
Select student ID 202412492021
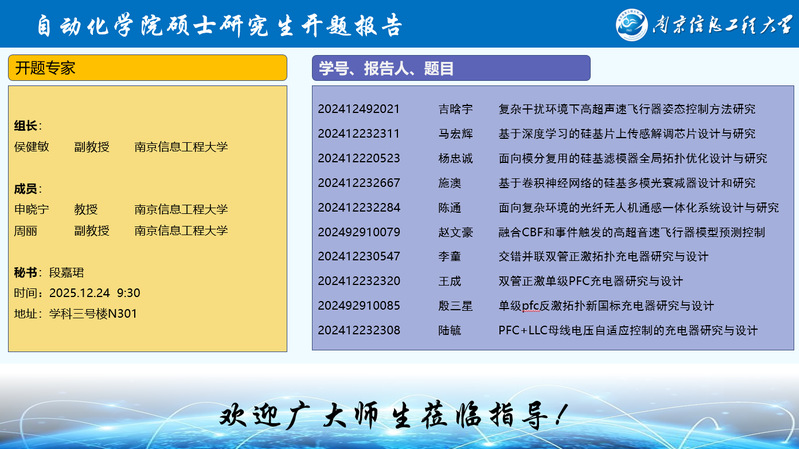coord(359,109)
